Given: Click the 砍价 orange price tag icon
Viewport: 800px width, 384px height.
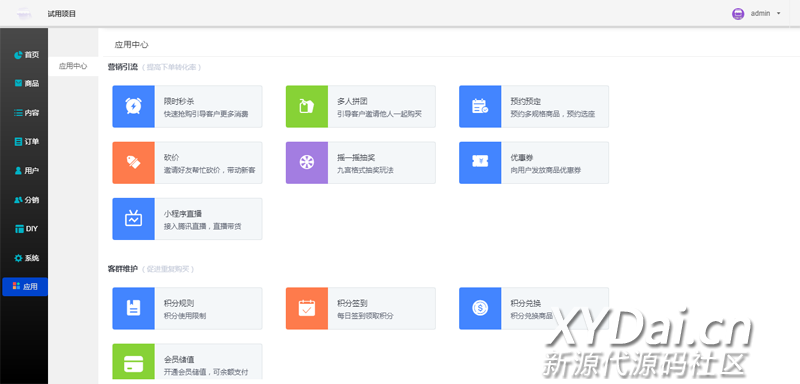Looking at the screenshot, I should click(x=133, y=163).
